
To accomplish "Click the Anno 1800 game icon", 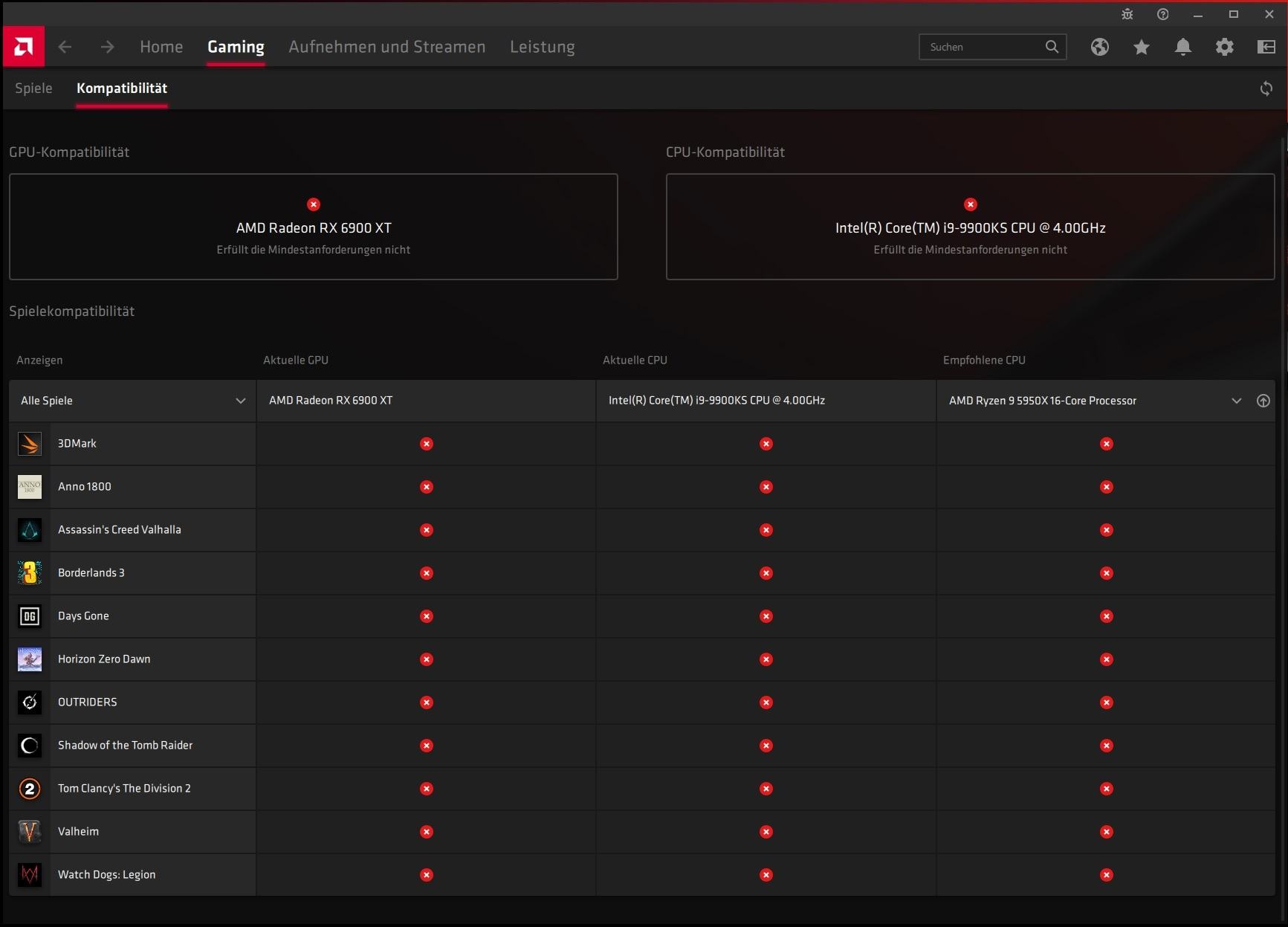I will tap(30, 487).
